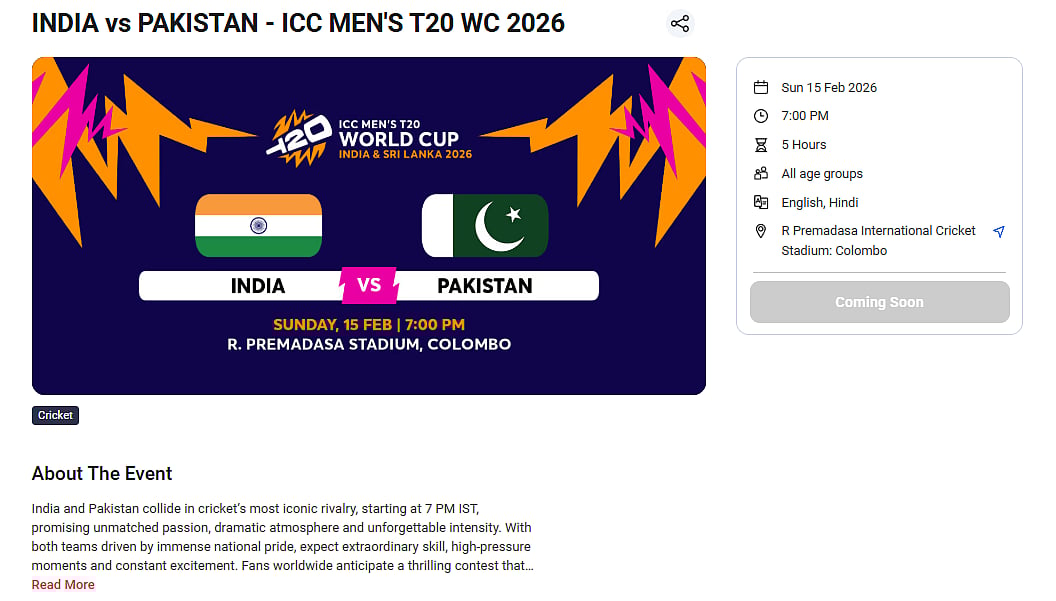This screenshot has width=1056, height=601.
Task: Click the location pin icon
Action: click(x=761, y=231)
